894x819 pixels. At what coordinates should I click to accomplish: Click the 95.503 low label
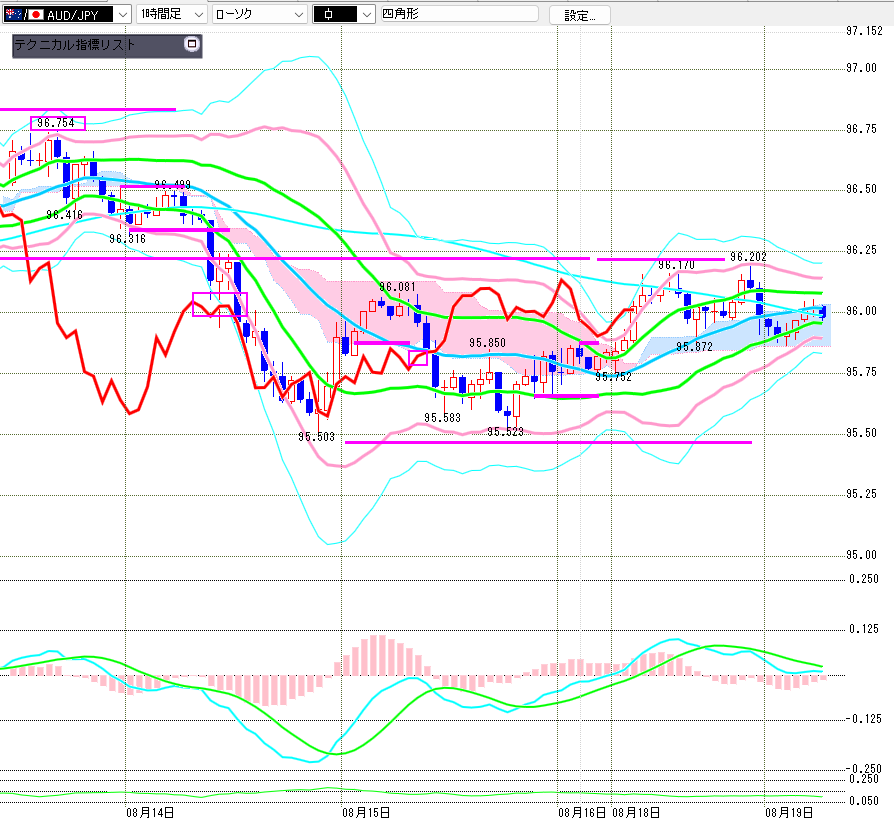pos(316,437)
